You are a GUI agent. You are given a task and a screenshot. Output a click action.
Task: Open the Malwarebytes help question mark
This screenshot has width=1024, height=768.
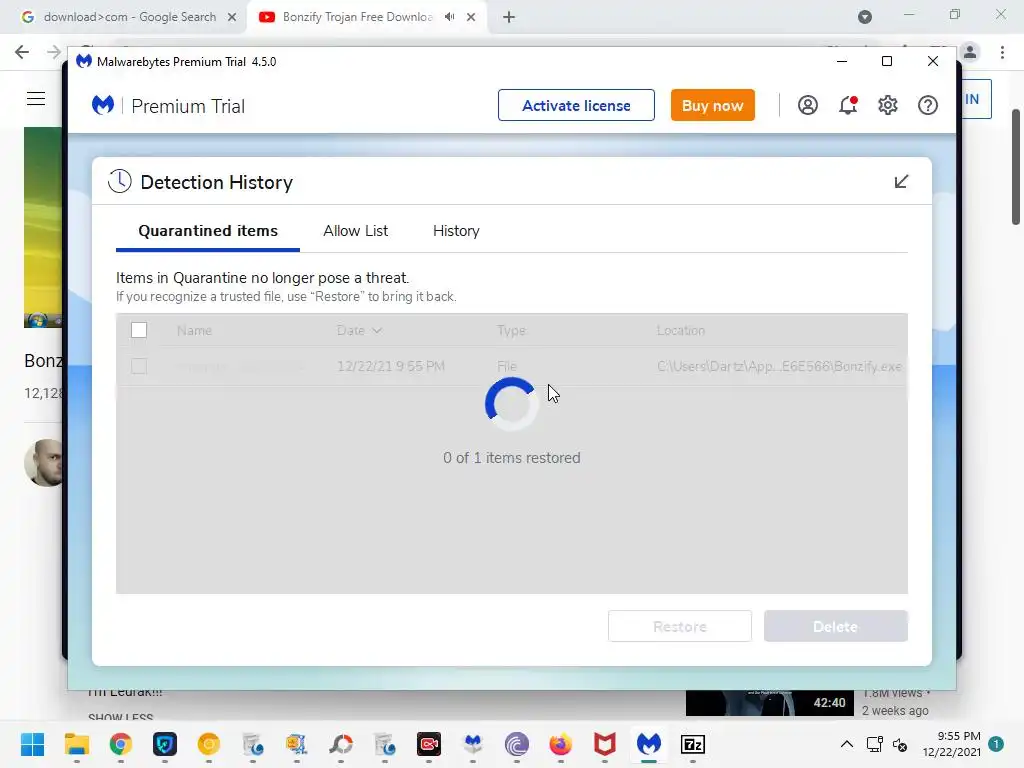tap(927, 105)
